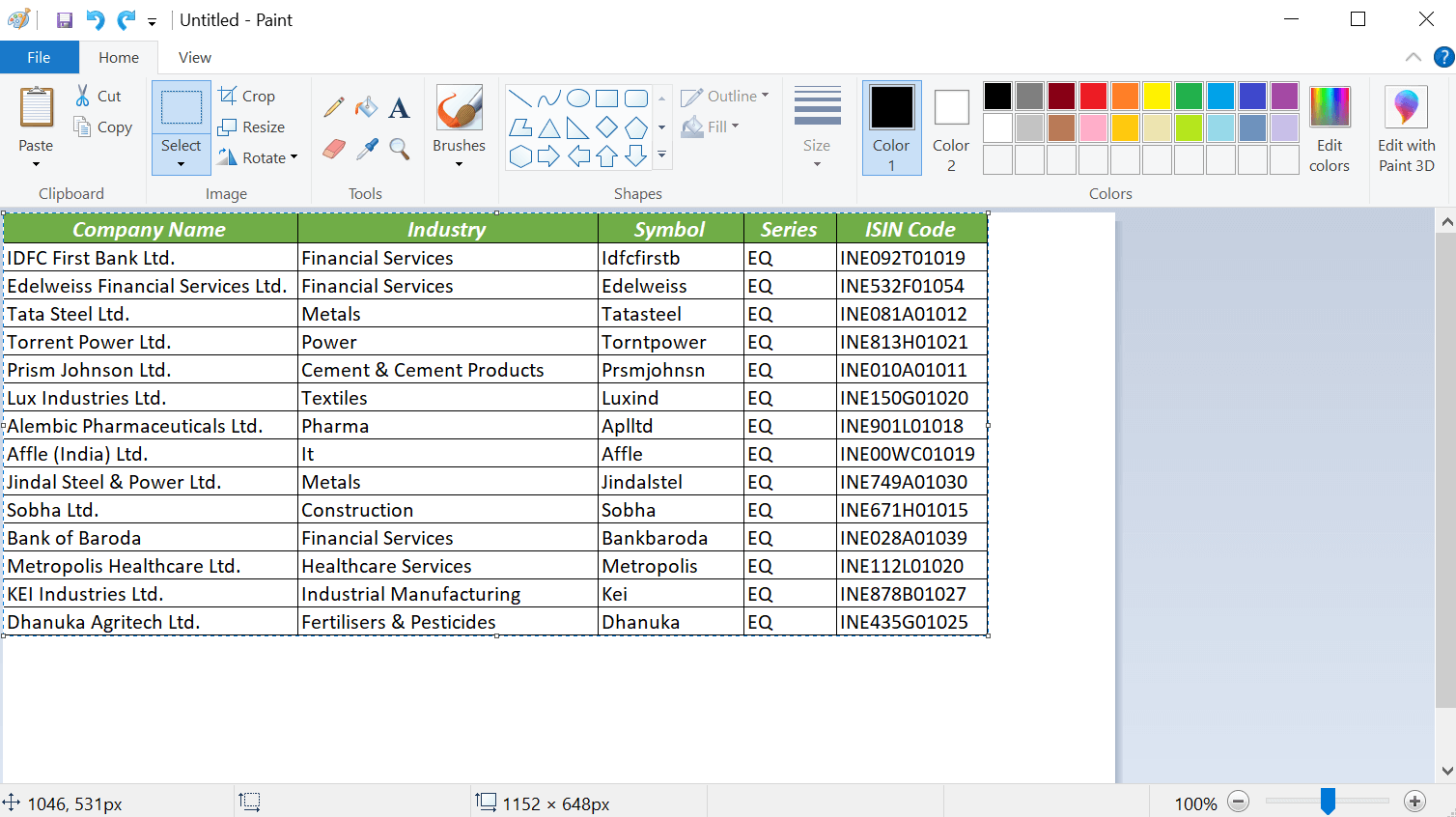1456x817 pixels.
Task: Choose the Polygon shape
Action: pos(519,127)
